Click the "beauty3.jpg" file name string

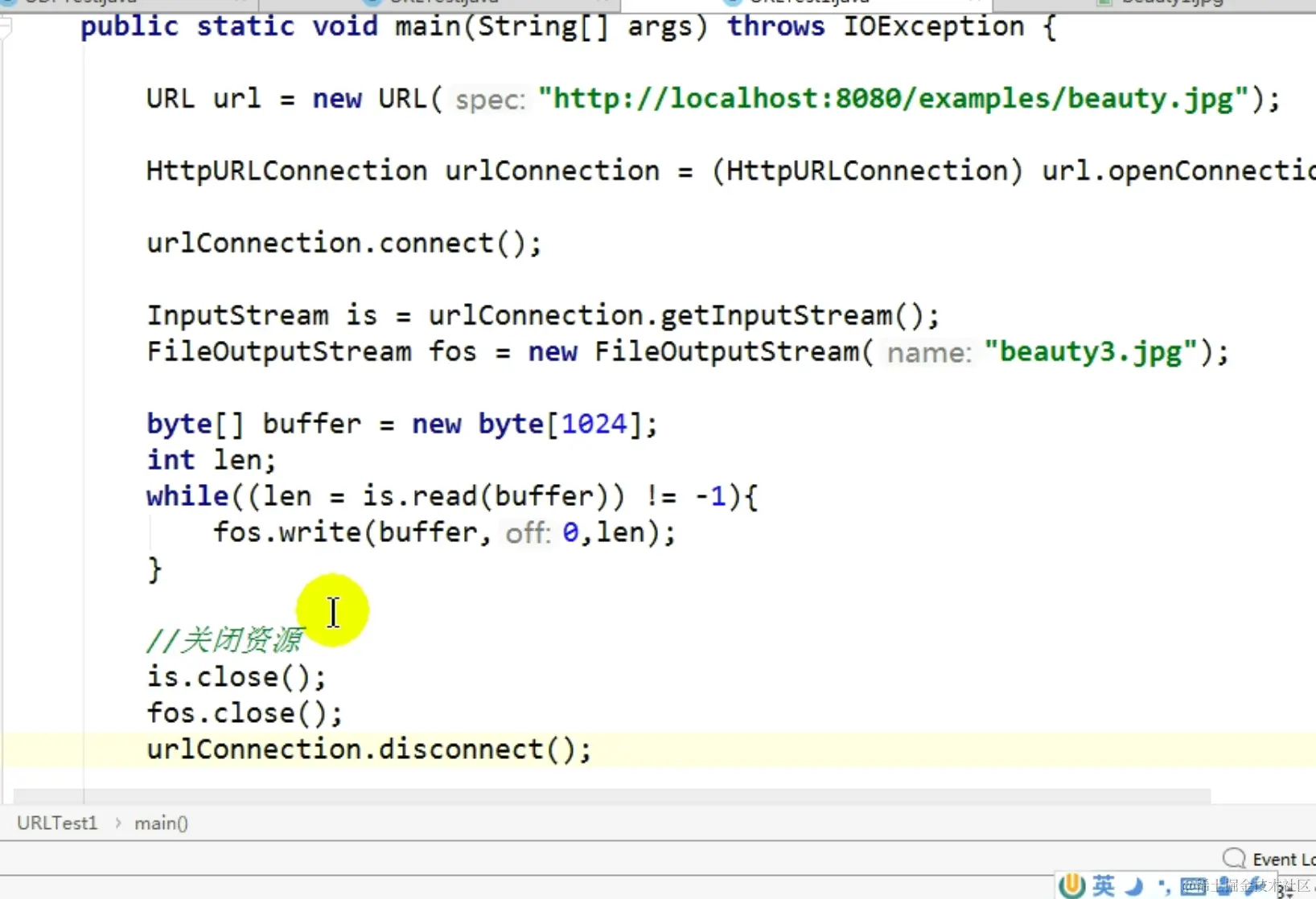1091,352
